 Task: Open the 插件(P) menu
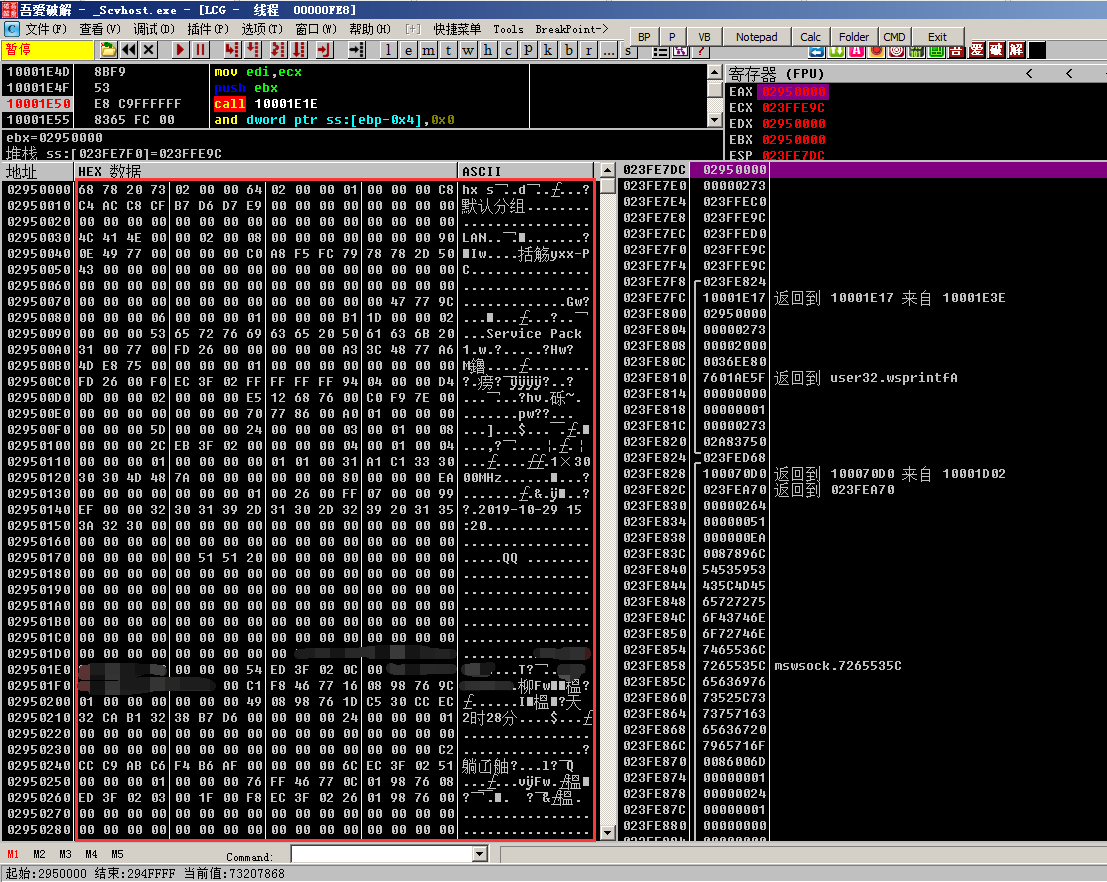click(208, 29)
